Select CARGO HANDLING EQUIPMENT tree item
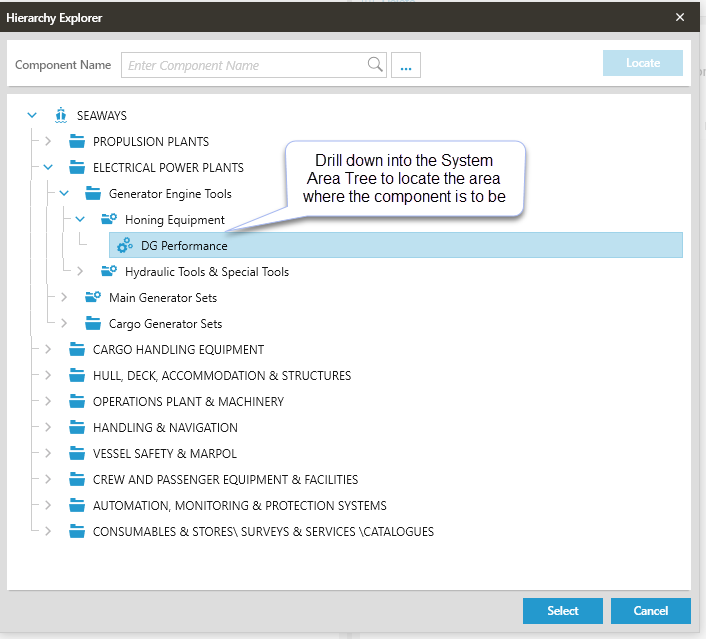Viewport: 706px width, 639px height. coord(178,350)
